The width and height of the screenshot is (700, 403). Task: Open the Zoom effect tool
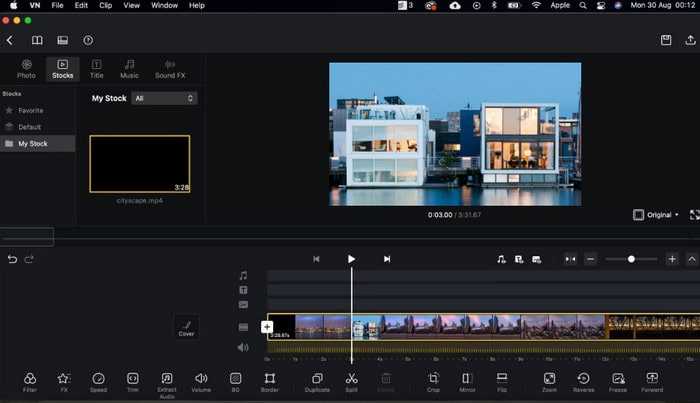click(549, 382)
